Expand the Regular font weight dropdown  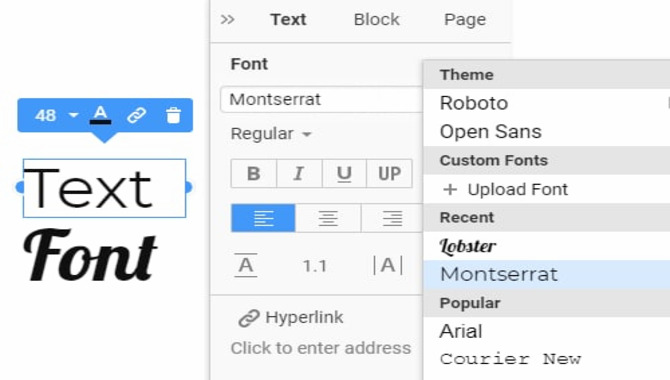coord(271,134)
